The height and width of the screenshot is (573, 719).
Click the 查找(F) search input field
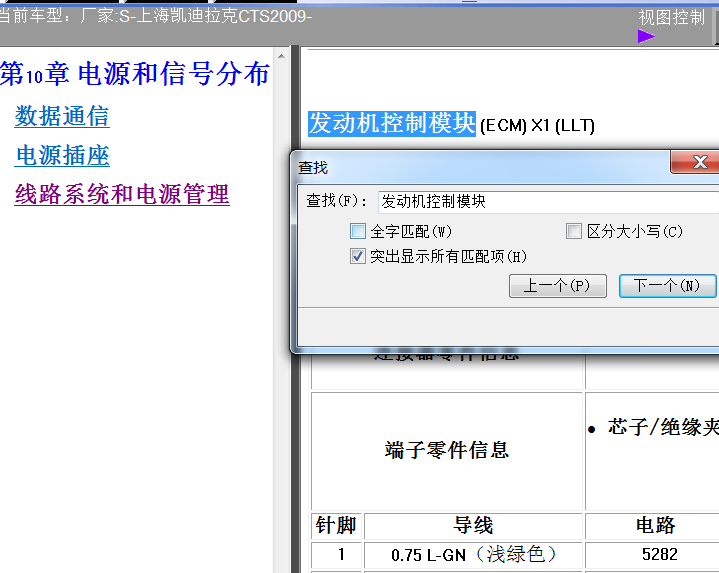(548, 202)
